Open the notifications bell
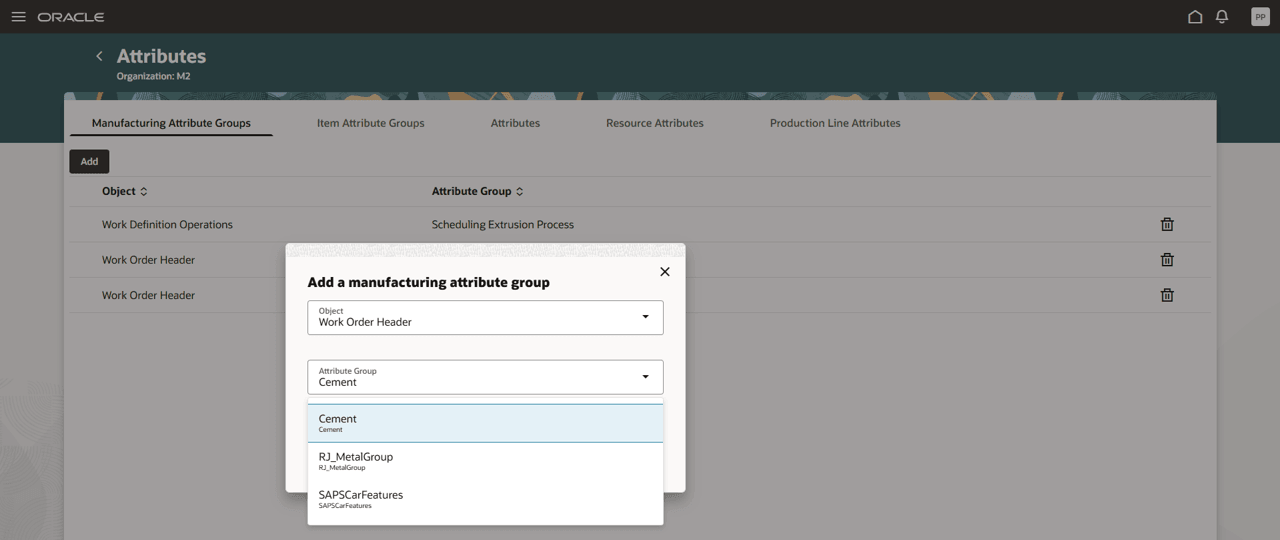 tap(1222, 17)
